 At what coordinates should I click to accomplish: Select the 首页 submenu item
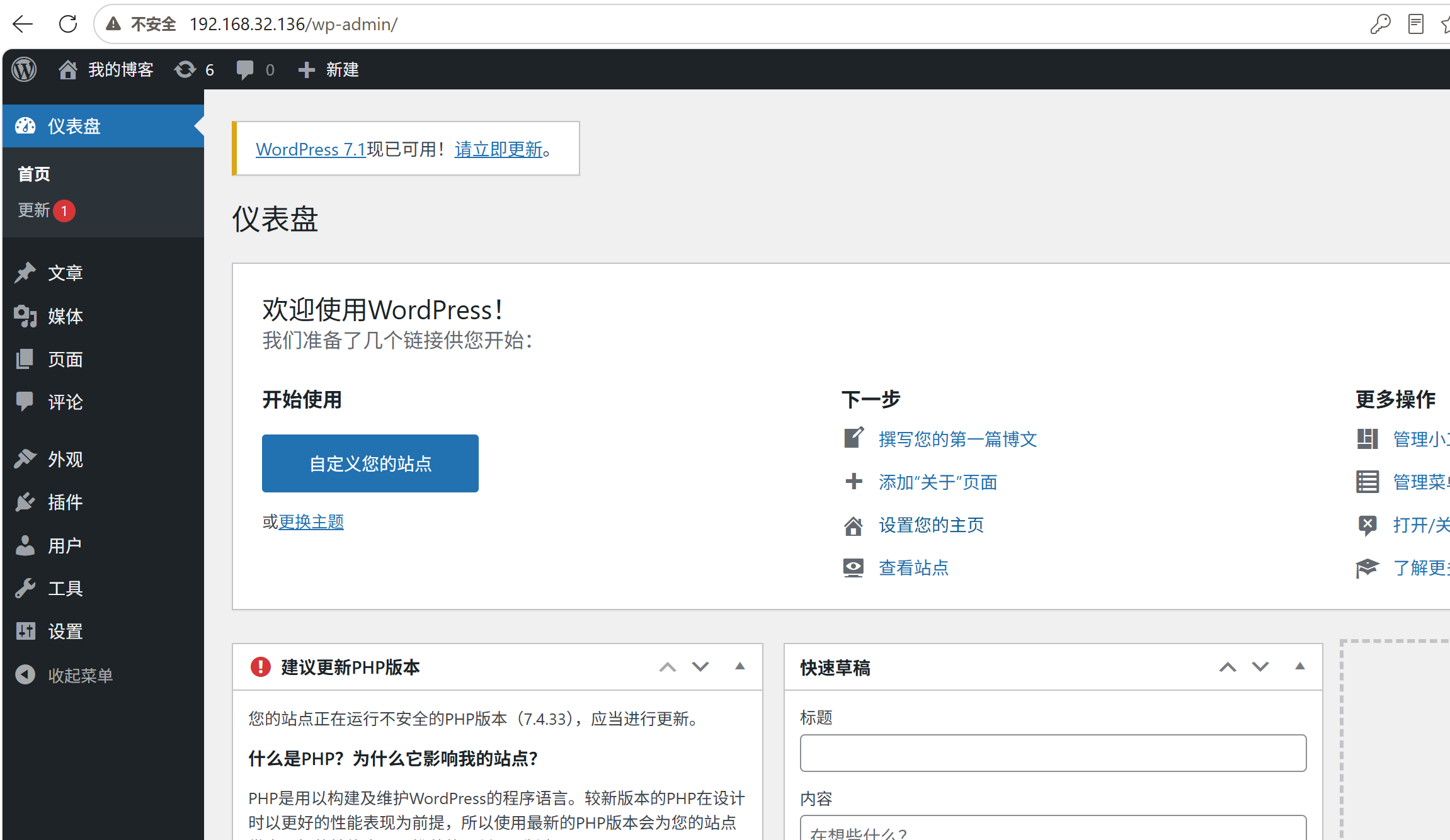[x=34, y=174]
